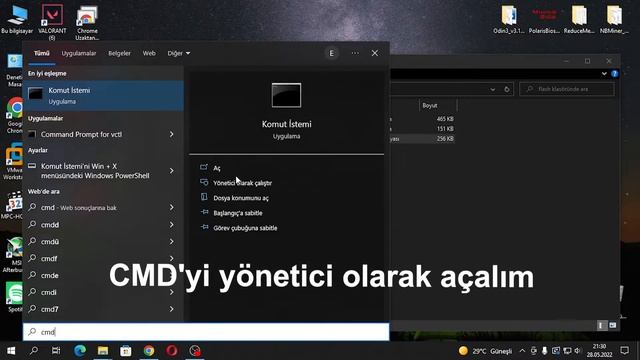
Task: Expand the Diğer dropdown
Action: [x=178, y=53]
